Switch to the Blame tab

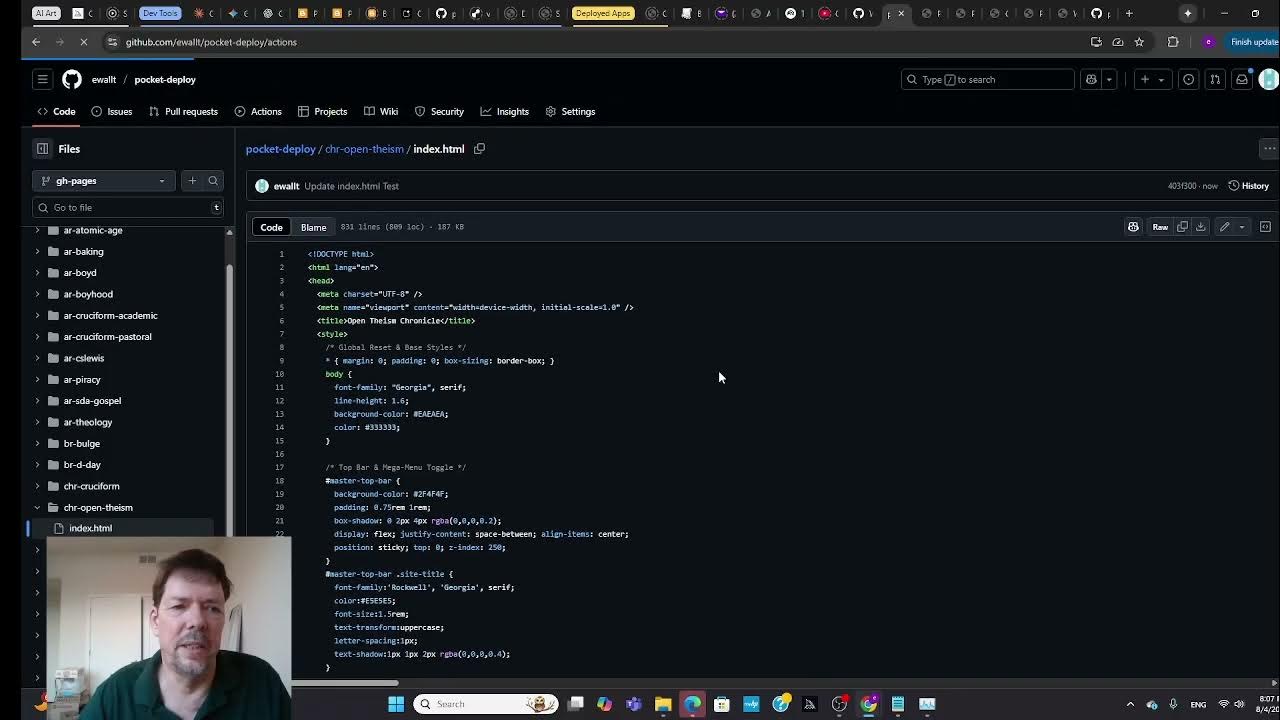pyautogui.click(x=313, y=227)
